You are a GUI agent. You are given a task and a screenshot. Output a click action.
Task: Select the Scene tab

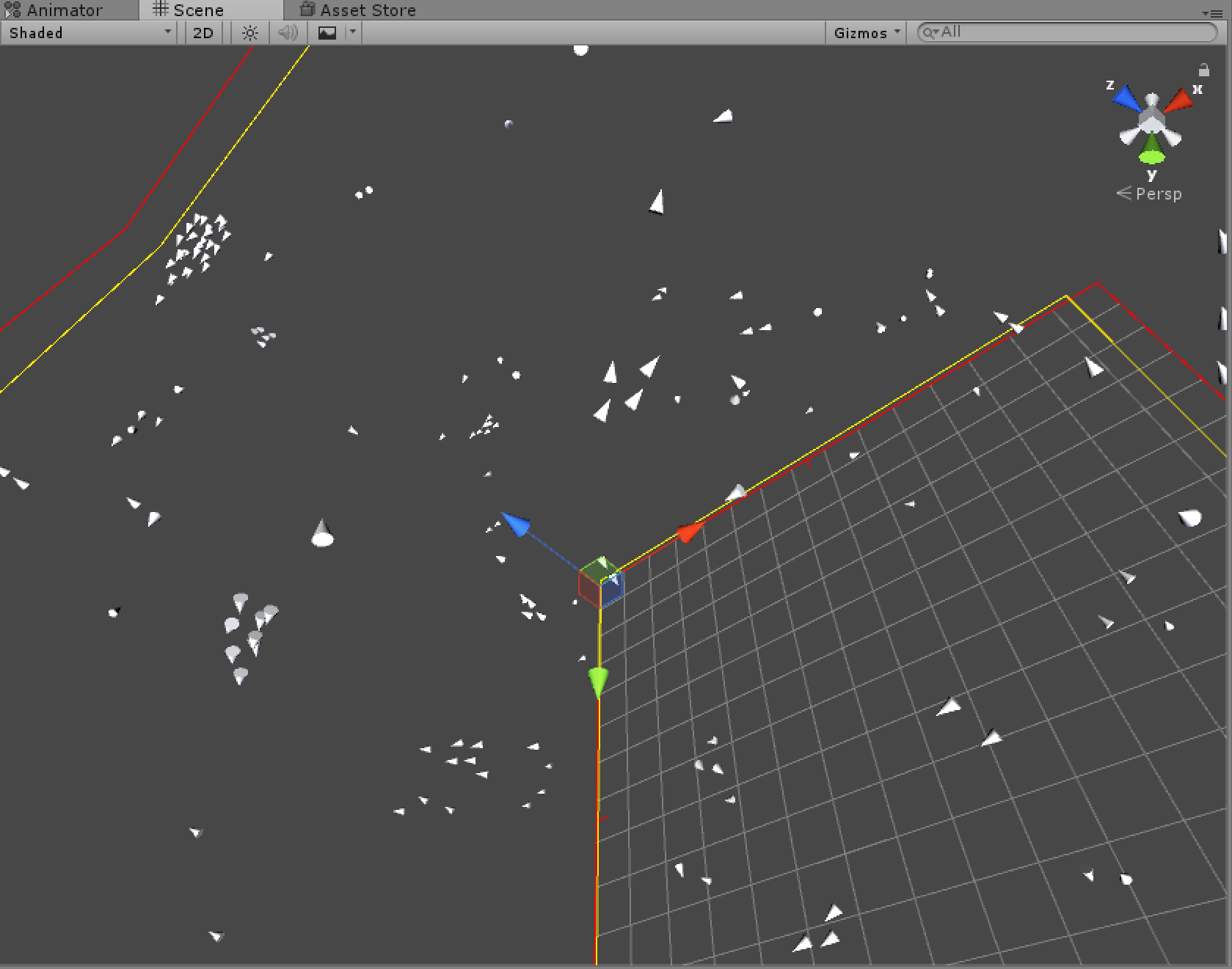[x=211, y=10]
